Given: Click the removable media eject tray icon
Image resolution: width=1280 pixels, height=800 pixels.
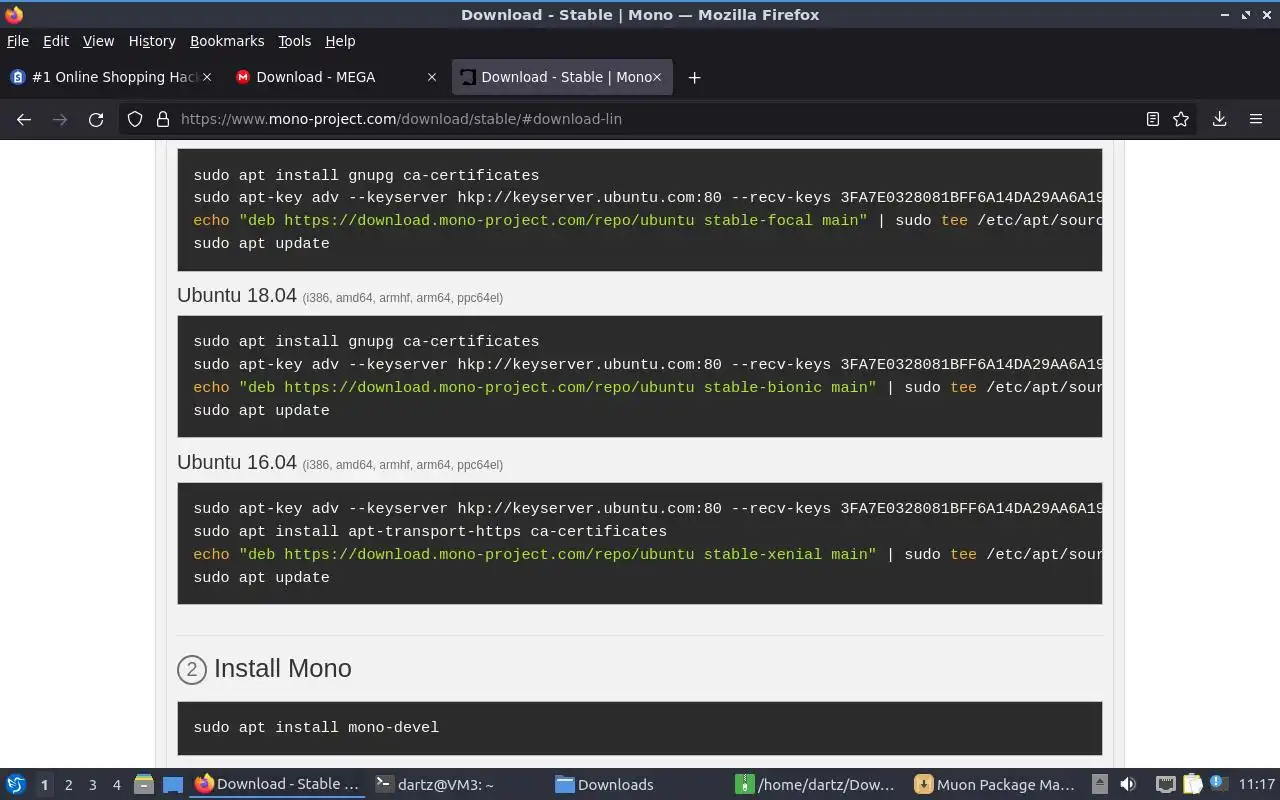Looking at the screenshot, I should [x=1099, y=784].
